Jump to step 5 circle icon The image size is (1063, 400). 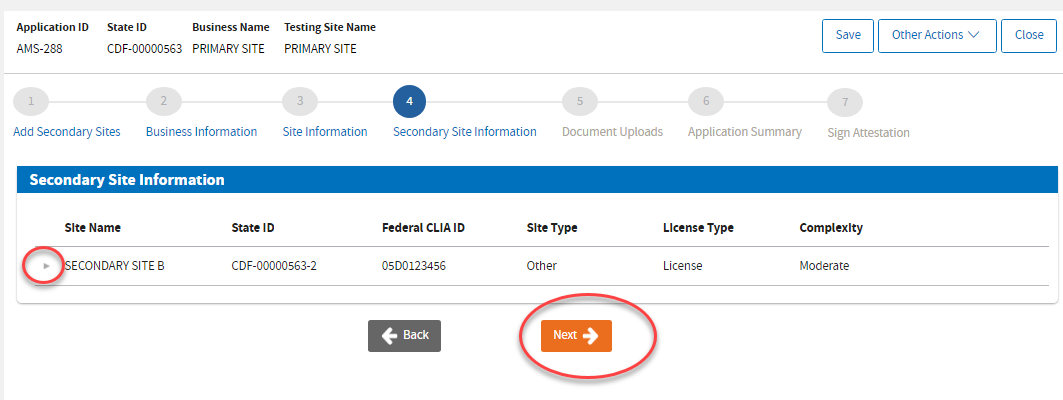pyautogui.click(x=580, y=101)
